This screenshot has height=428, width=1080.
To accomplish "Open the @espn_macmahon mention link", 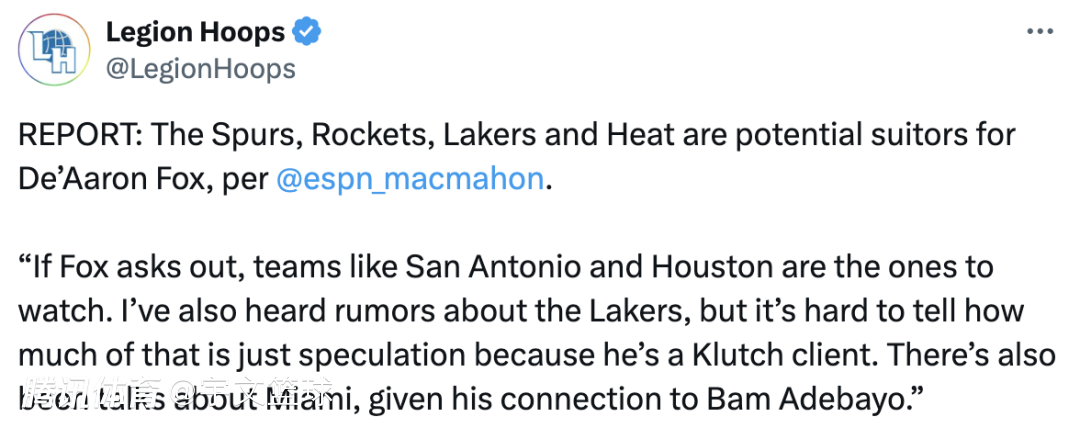I will (x=409, y=180).
